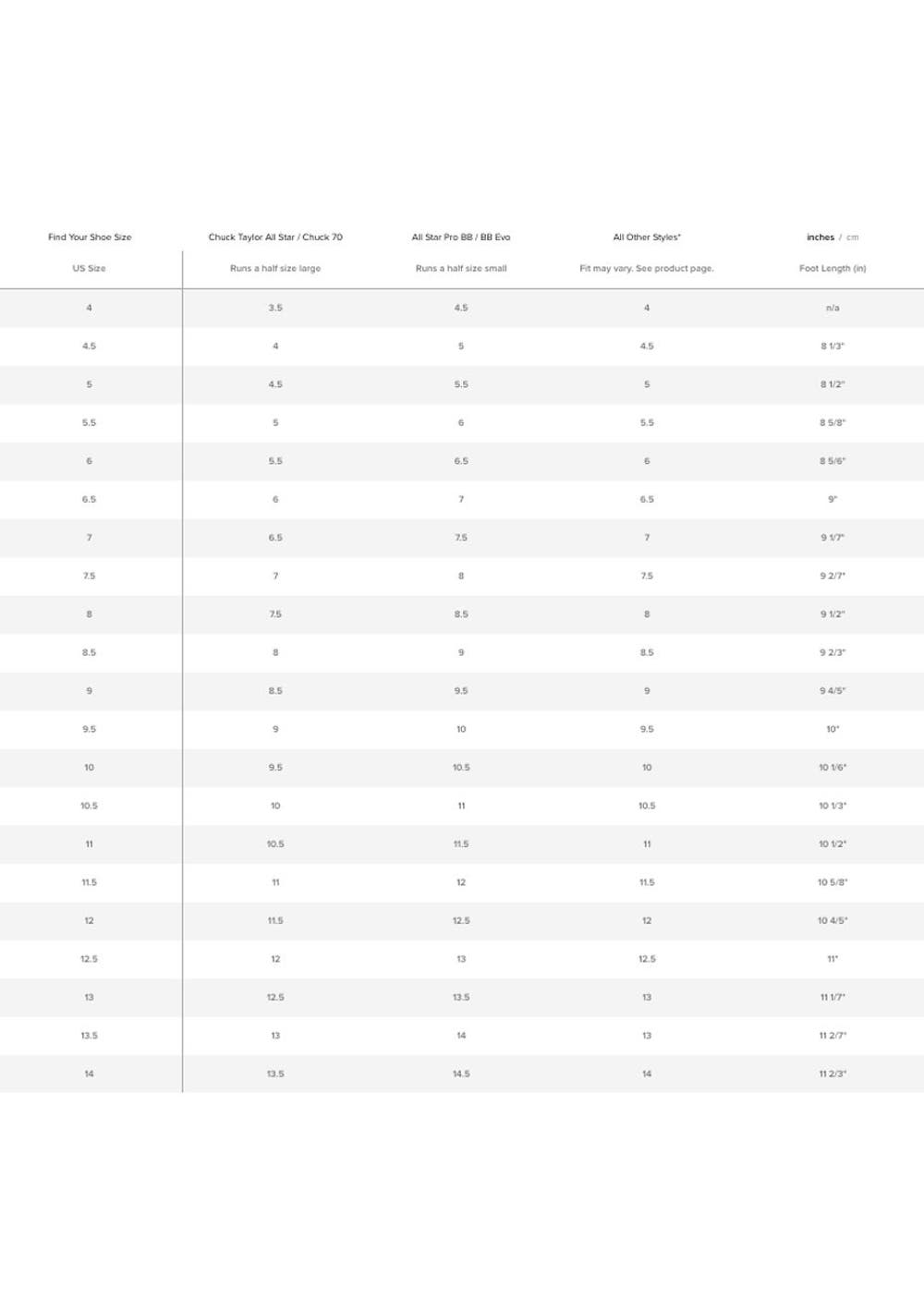Image resolution: width=924 pixels, height=1311 pixels.
Task: Click the 'Foot Length (in)' subheader
Action: coord(833,269)
